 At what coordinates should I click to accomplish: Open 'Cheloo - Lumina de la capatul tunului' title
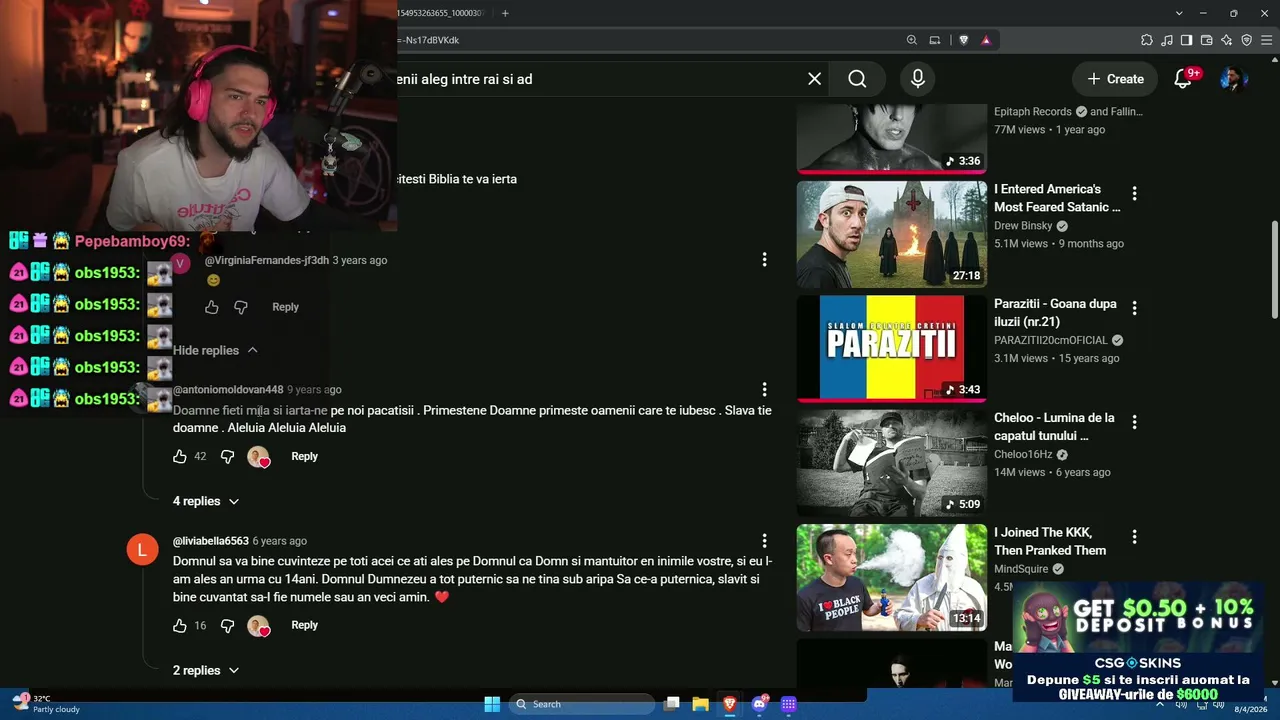click(x=1054, y=427)
